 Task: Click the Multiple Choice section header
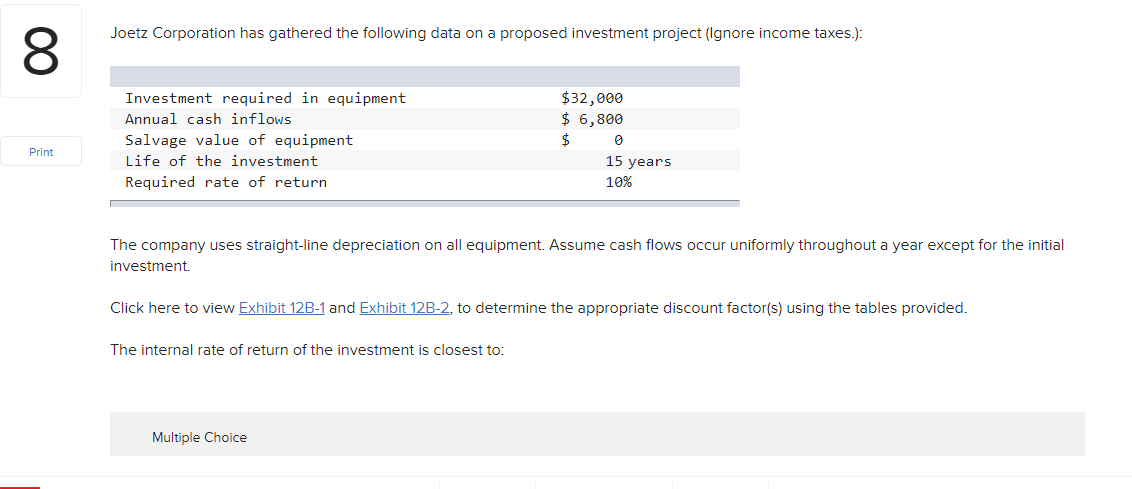[199, 437]
